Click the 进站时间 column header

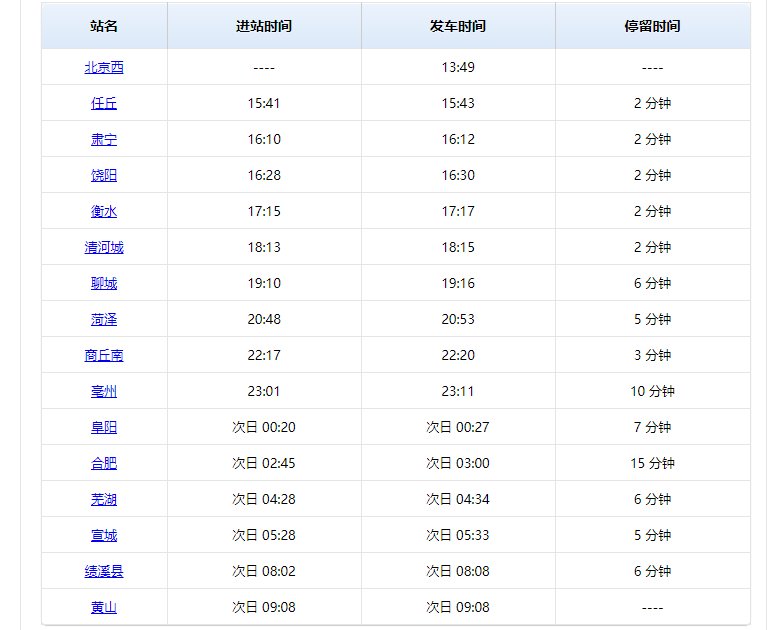coord(264,26)
